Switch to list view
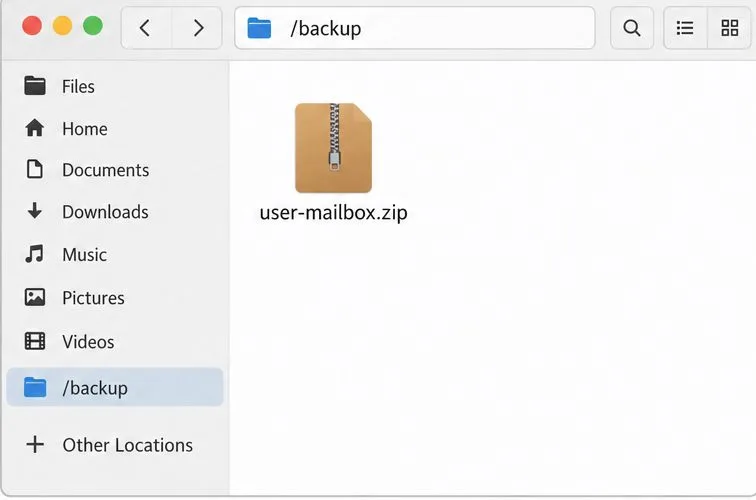This screenshot has height=500, width=756. click(685, 28)
